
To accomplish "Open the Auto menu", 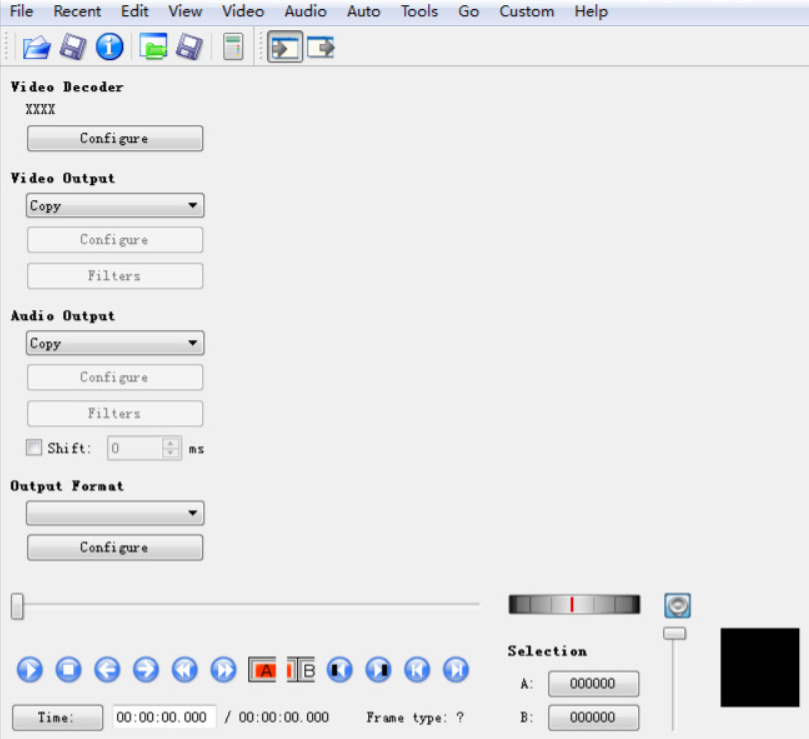I will point(364,11).
